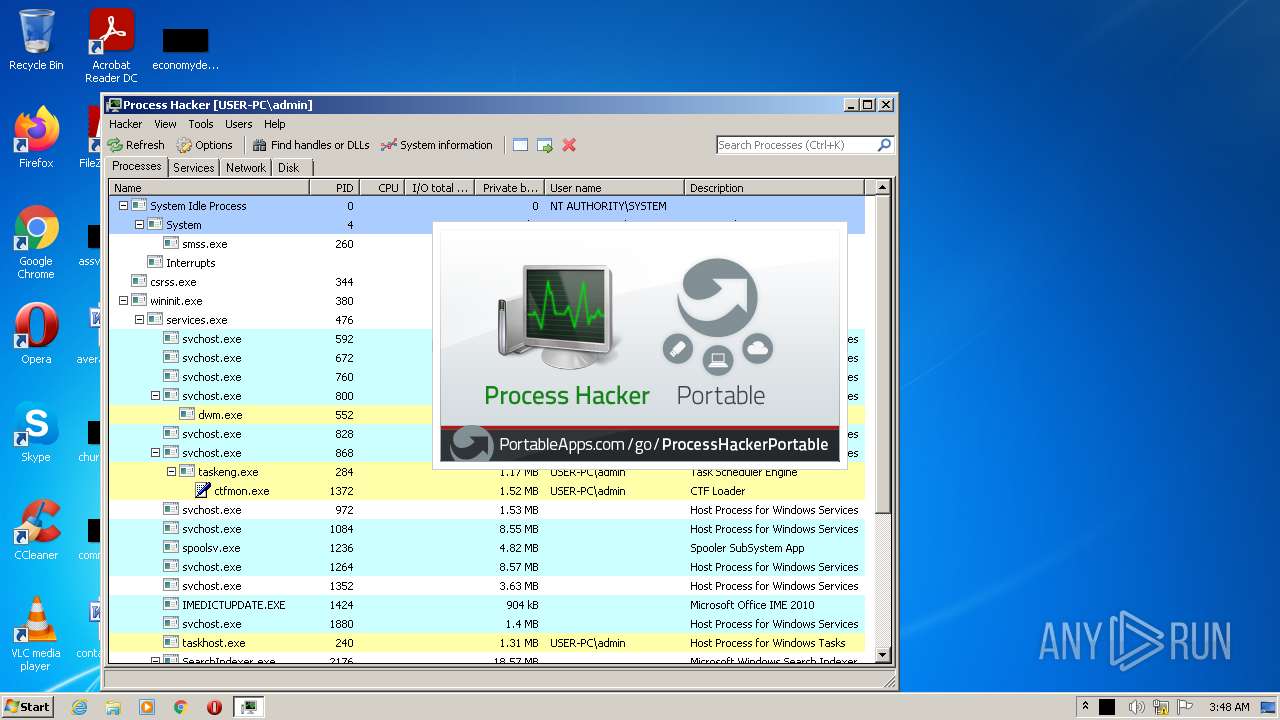Open Acrobat Reader DC desktop icon
Viewport: 1280px width, 720px height.
point(111,46)
